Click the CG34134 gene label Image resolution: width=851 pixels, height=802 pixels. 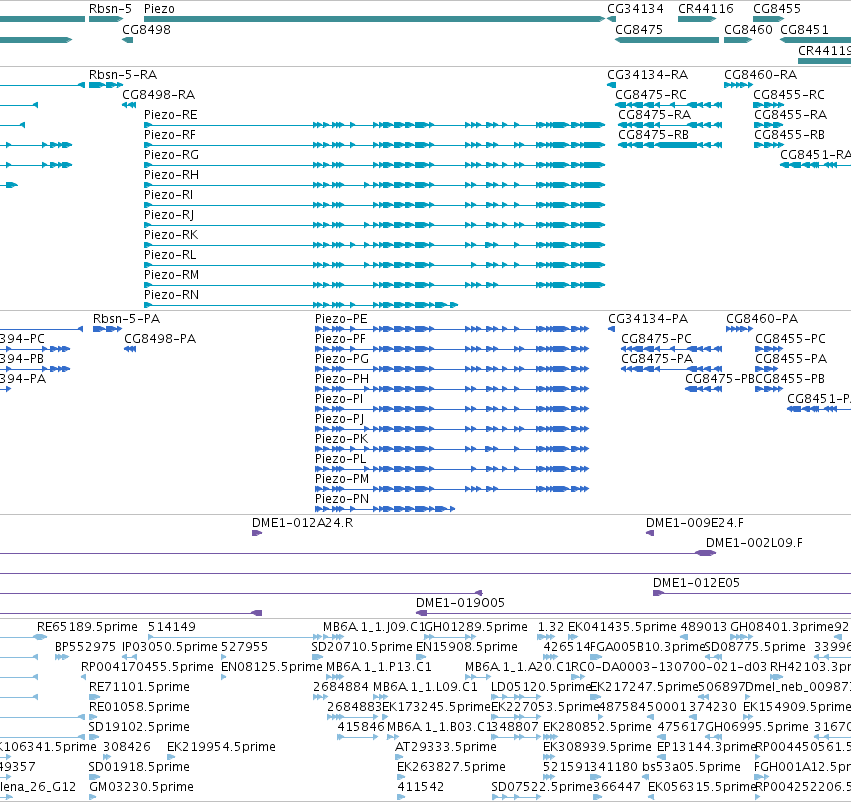635,9
